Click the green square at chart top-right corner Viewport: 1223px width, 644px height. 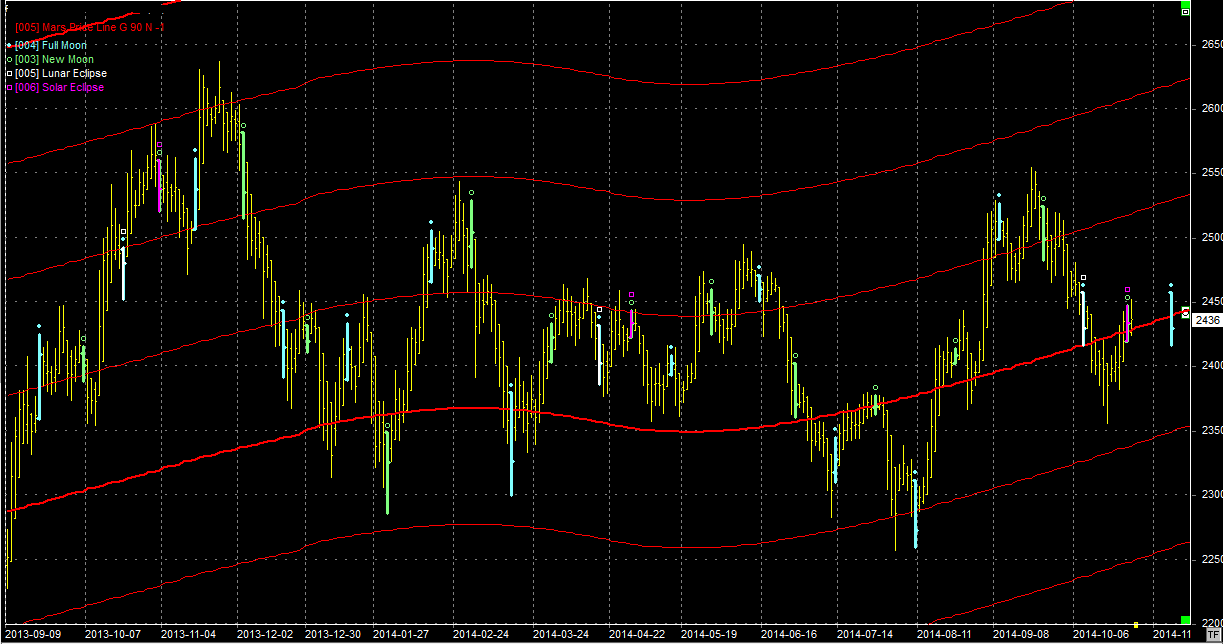pos(1185,4)
